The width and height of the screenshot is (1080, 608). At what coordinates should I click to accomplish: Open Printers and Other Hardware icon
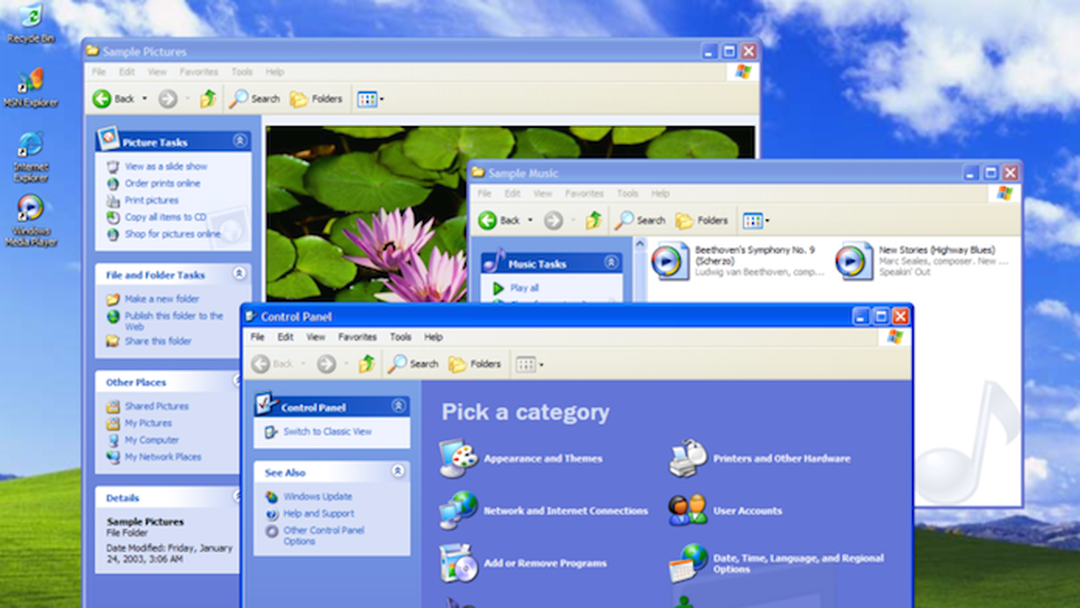pyautogui.click(x=687, y=458)
